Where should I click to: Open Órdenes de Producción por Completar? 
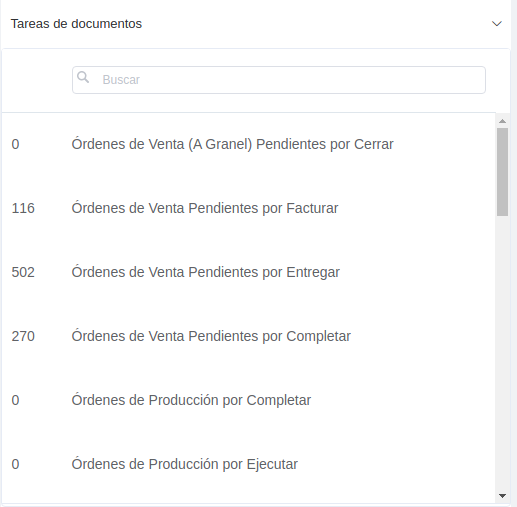[x=191, y=400]
